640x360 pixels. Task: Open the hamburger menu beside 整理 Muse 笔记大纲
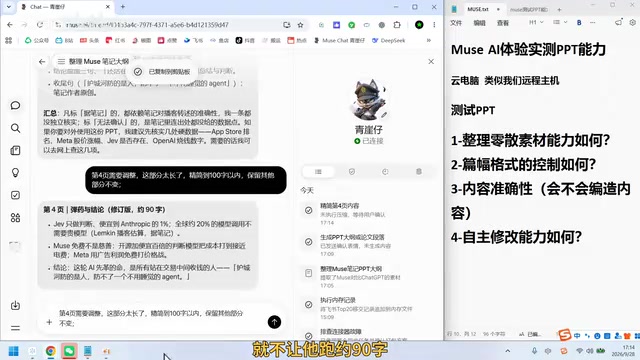click(x=61, y=62)
